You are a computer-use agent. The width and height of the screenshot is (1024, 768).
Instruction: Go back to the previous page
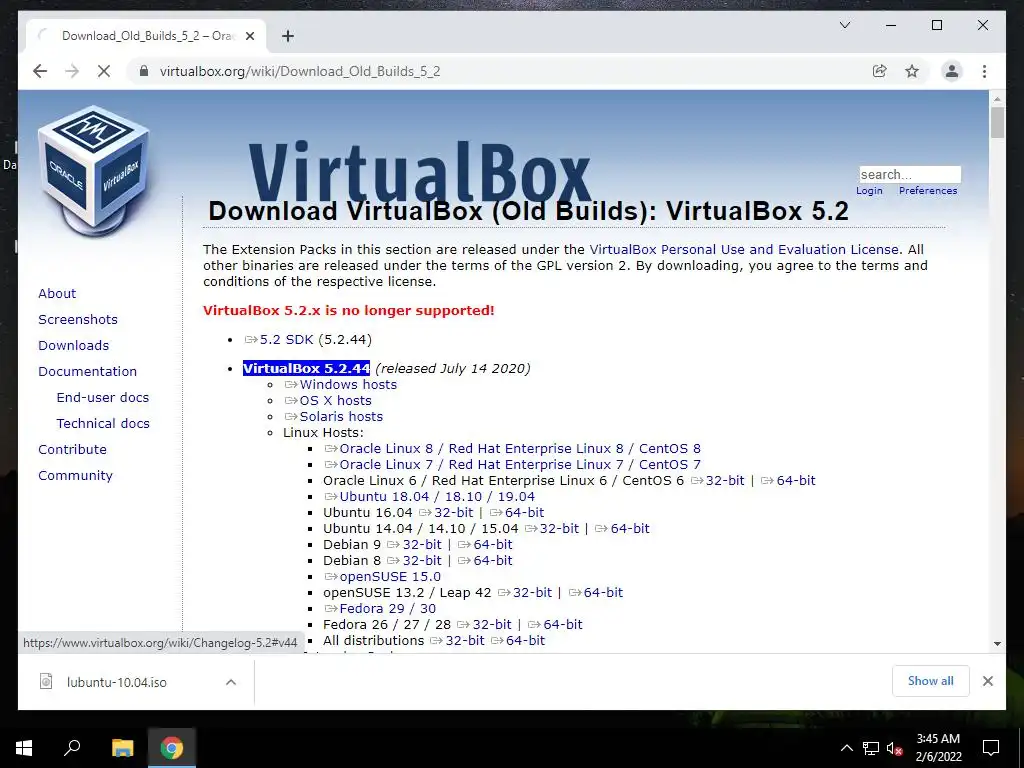tap(40, 71)
